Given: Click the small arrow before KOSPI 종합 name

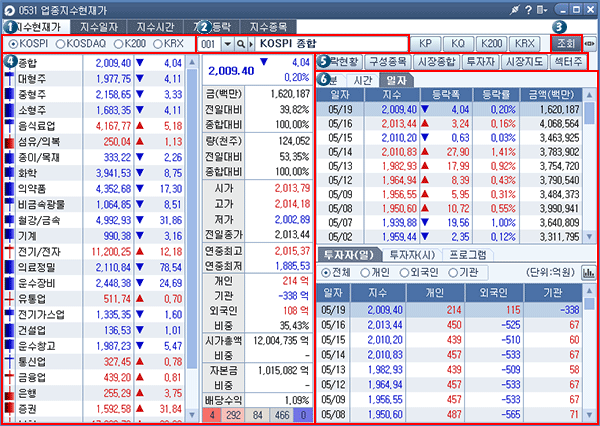Looking at the screenshot, I should point(251,44).
